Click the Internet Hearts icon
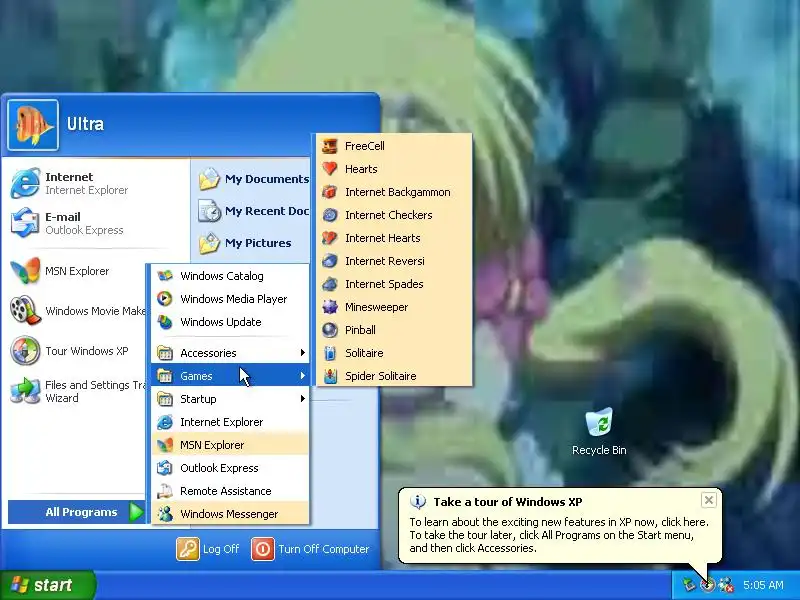Image resolution: width=800 pixels, height=600 pixels. tap(330, 238)
